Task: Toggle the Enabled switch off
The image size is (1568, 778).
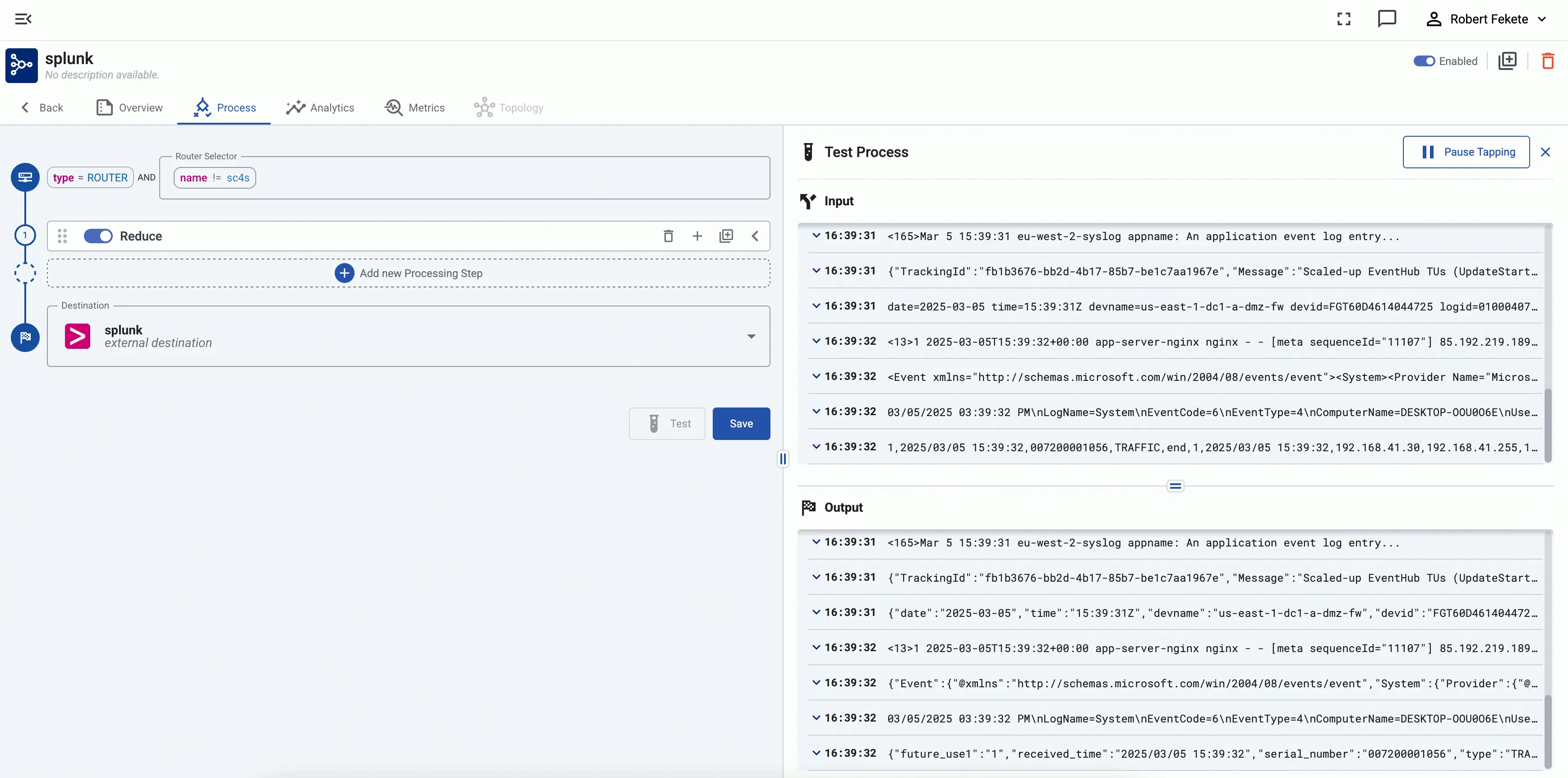Action: (1424, 61)
